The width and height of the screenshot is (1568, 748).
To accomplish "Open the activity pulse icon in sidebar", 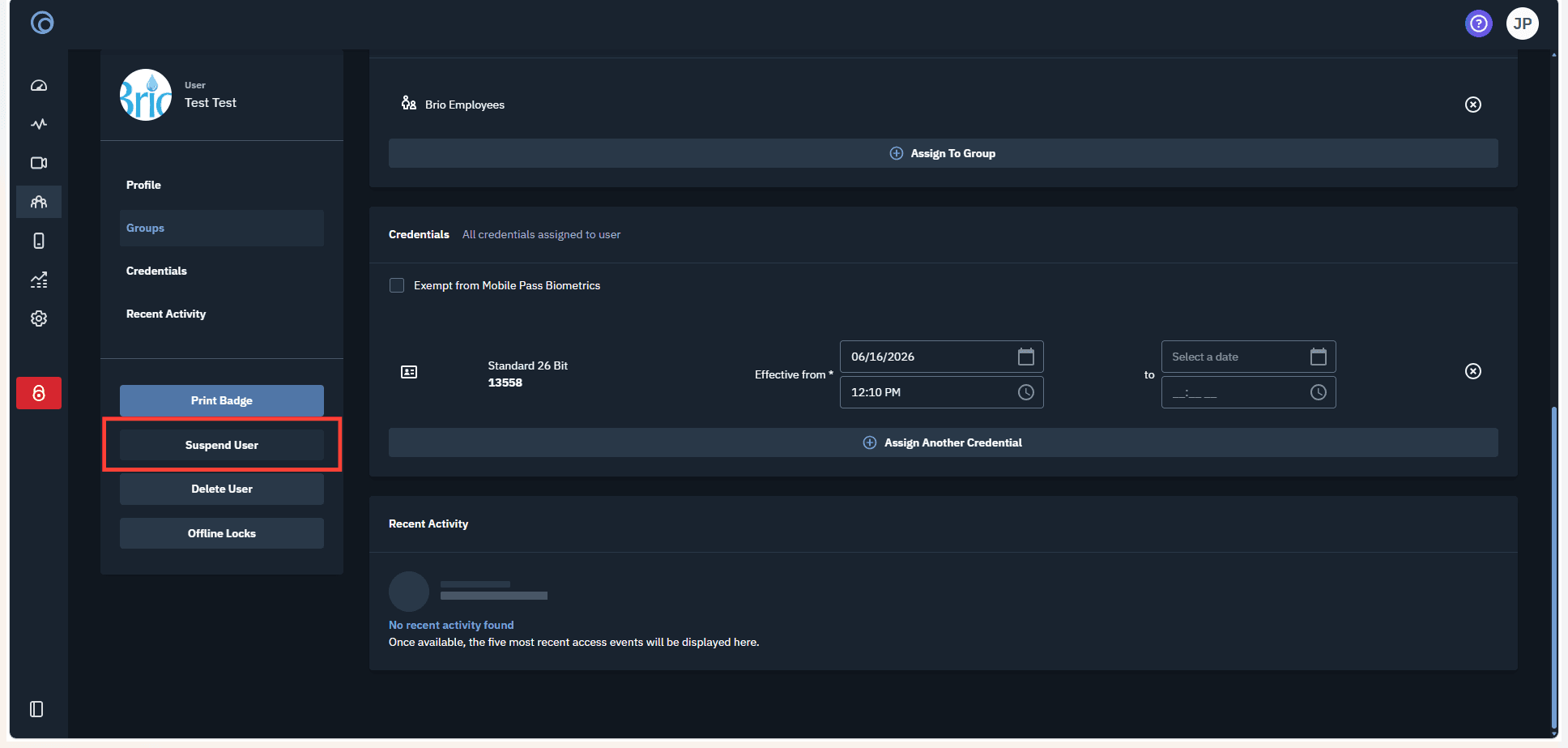I will pos(39,124).
